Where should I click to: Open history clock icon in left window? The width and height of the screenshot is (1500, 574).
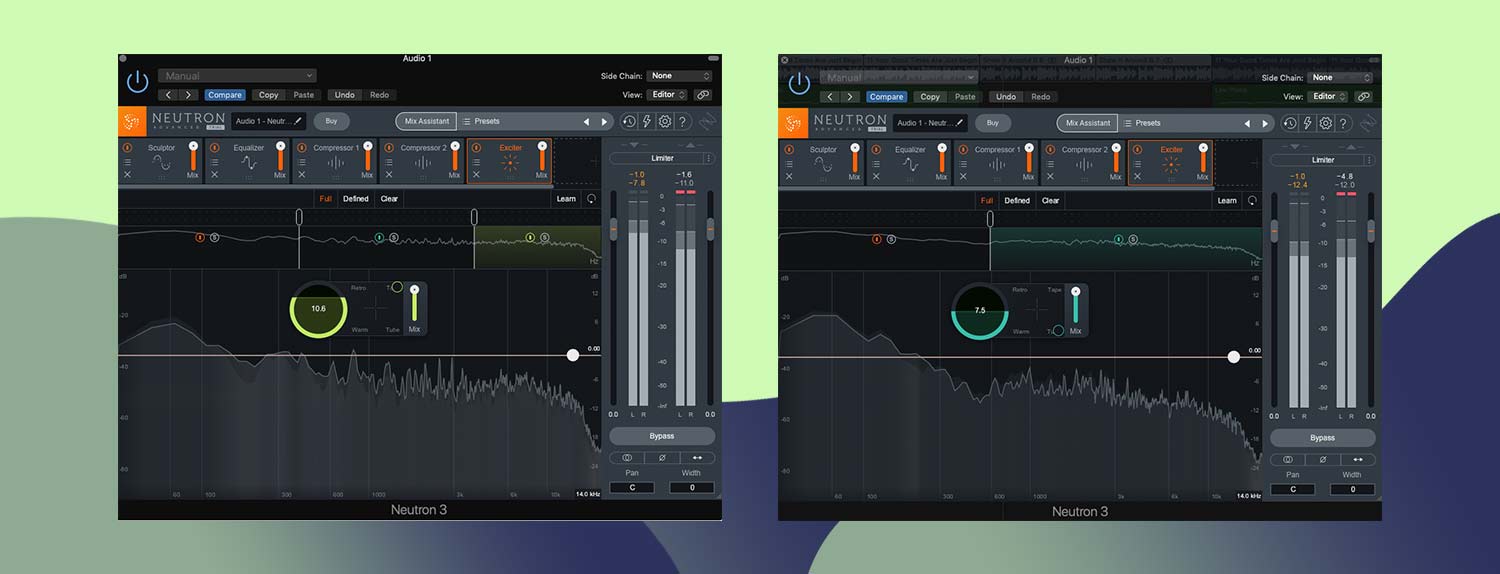(x=628, y=122)
